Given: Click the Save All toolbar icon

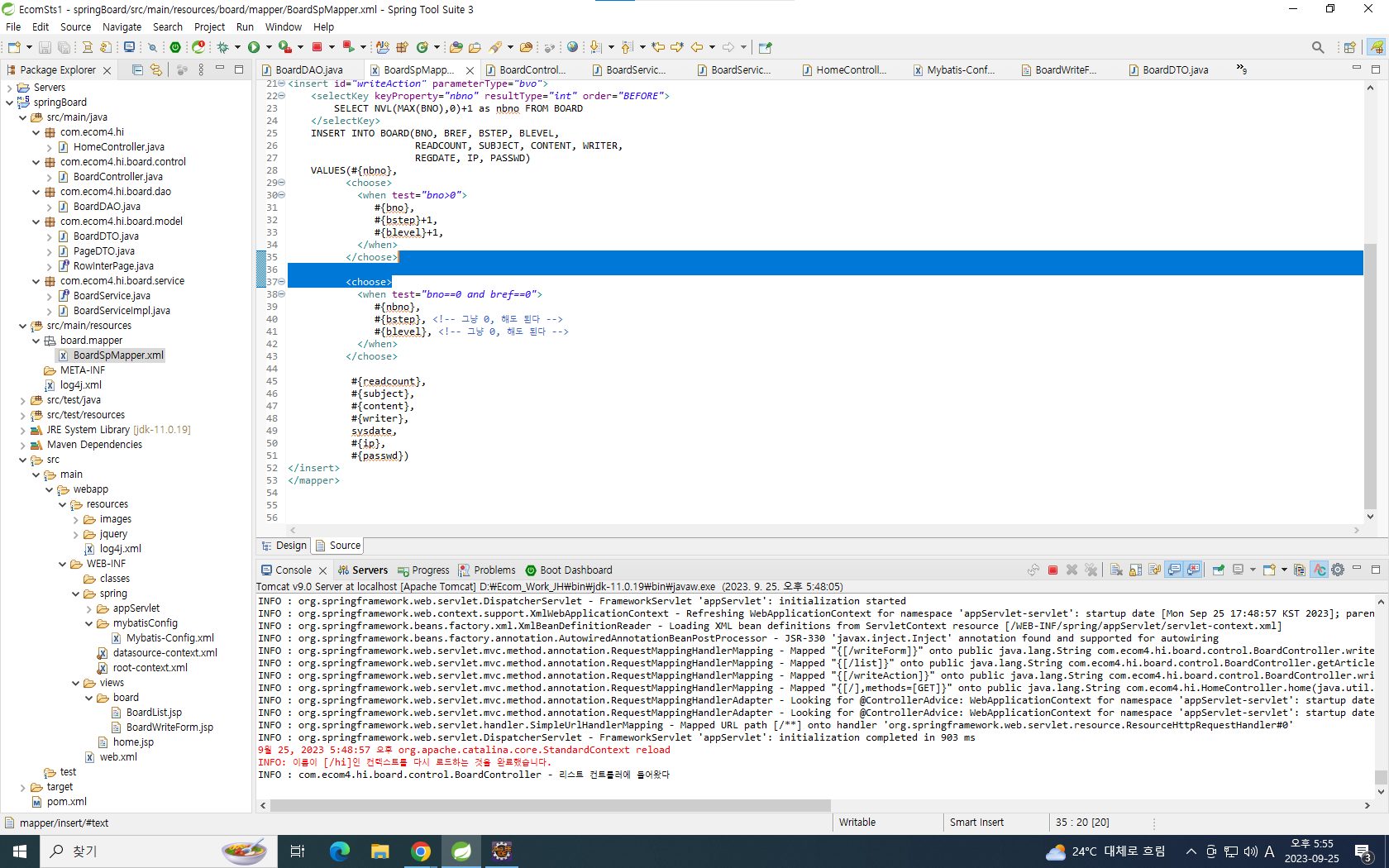Looking at the screenshot, I should click(63, 47).
